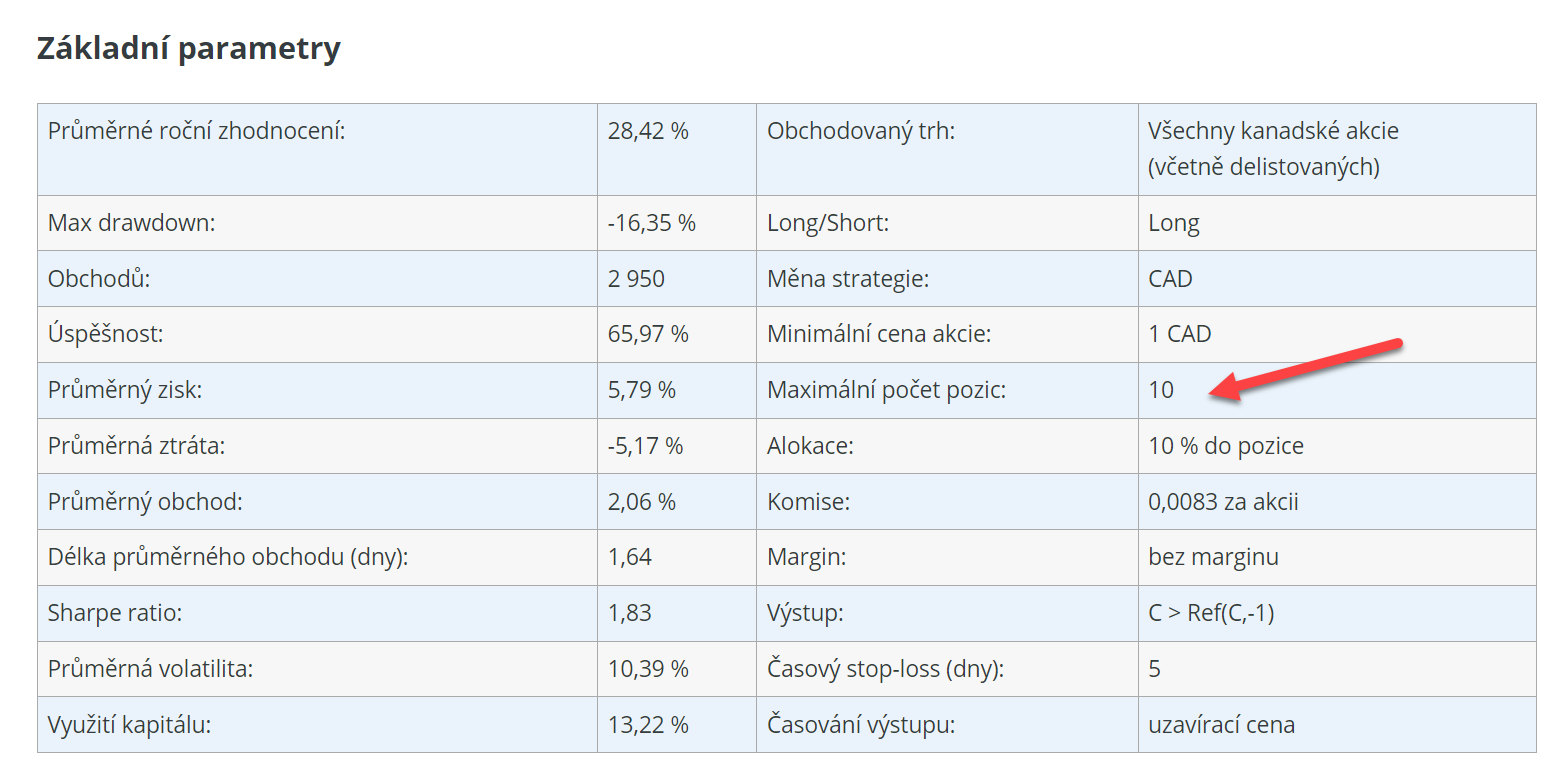Click the 'Long/Short:' label
This screenshot has height=773, width=1568.
click(x=828, y=223)
